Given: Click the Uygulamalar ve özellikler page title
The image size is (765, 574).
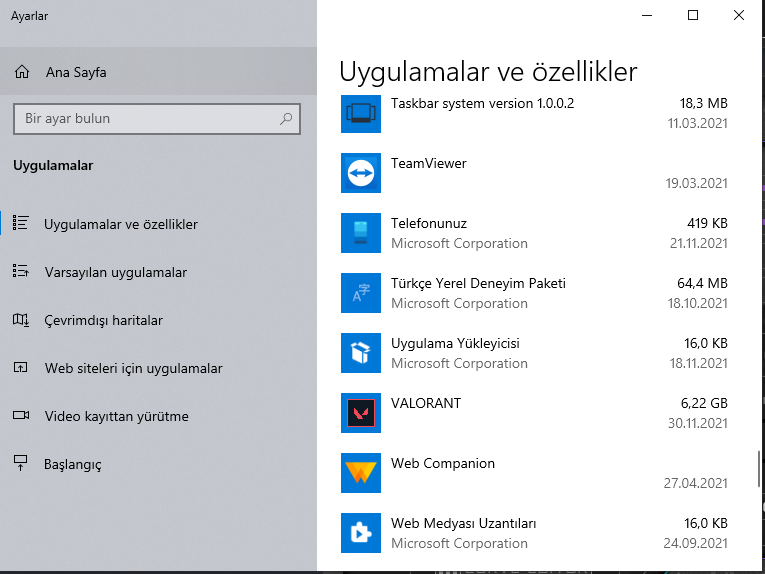Looking at the screenshot, I should click(x=488, y=72).
